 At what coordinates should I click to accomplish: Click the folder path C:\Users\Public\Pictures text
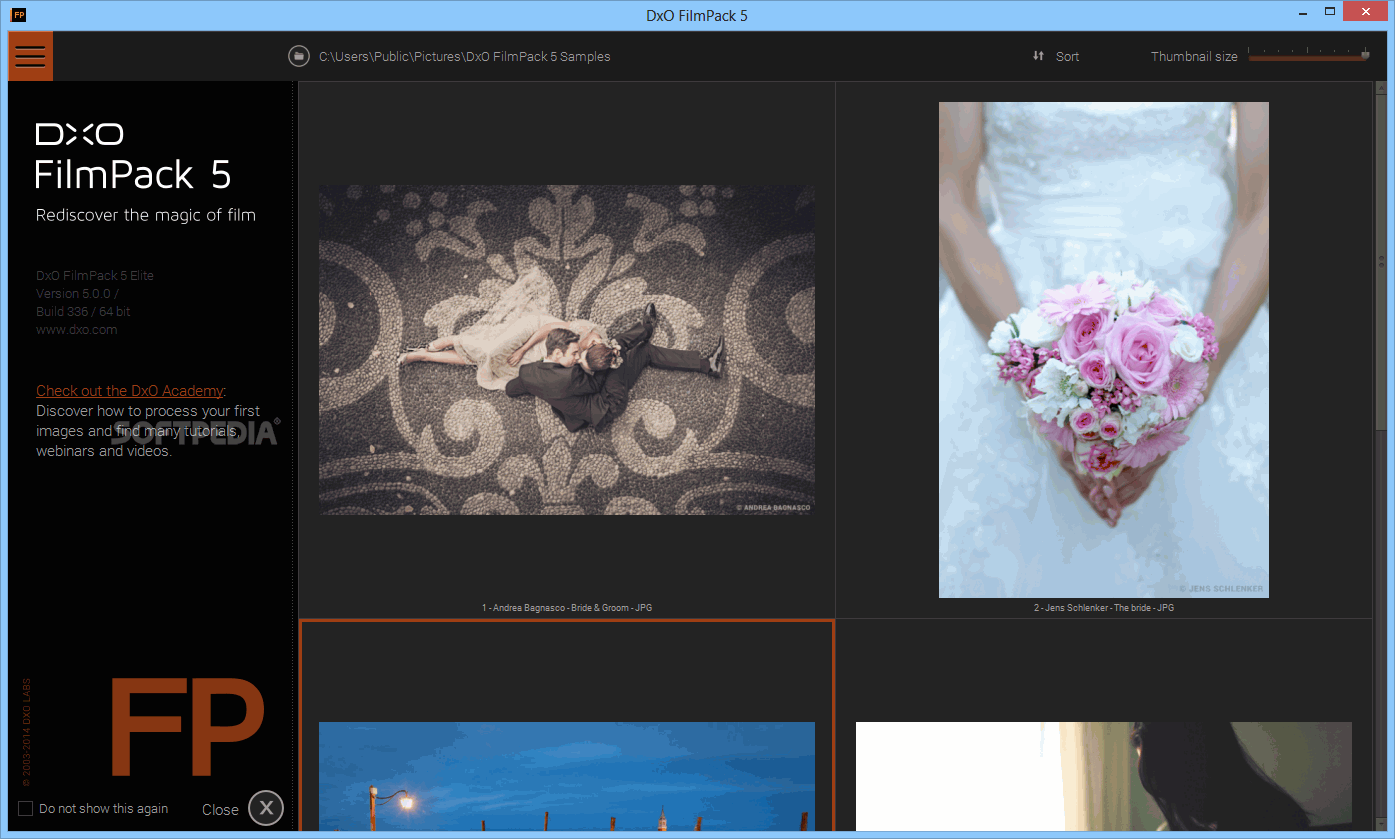(464, 57)
